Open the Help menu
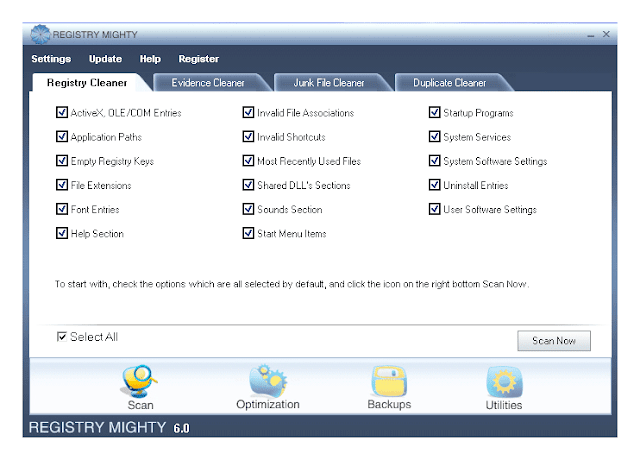 click(x=150, y=59)
